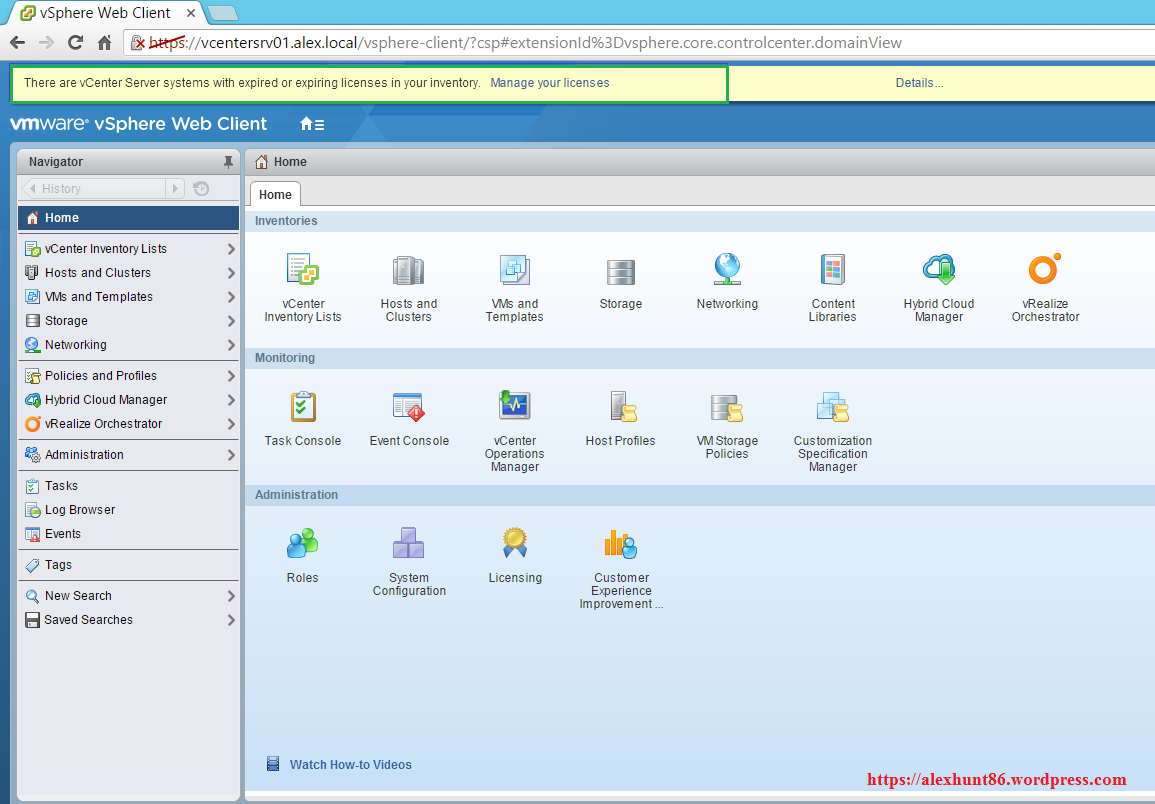The height and width of the screenshot is (804, 1155).
Task: Select the Home tab in main panel
Action: [275, 195]
